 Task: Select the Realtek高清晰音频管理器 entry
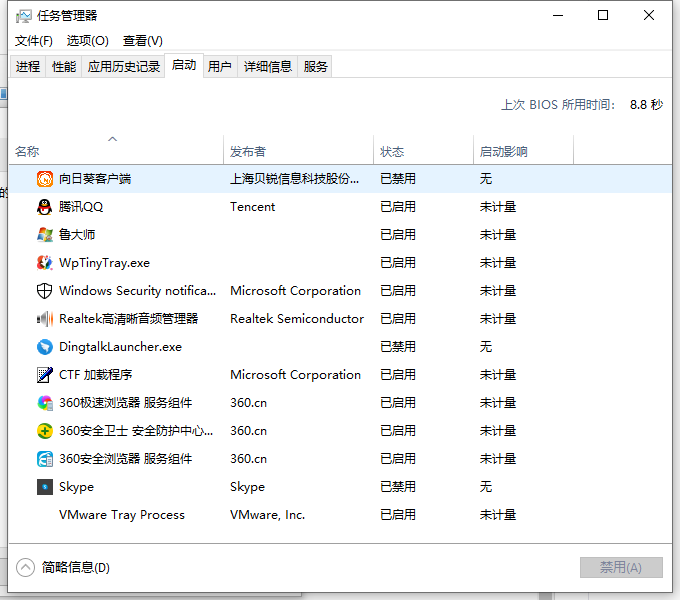(x=128, y=319)
